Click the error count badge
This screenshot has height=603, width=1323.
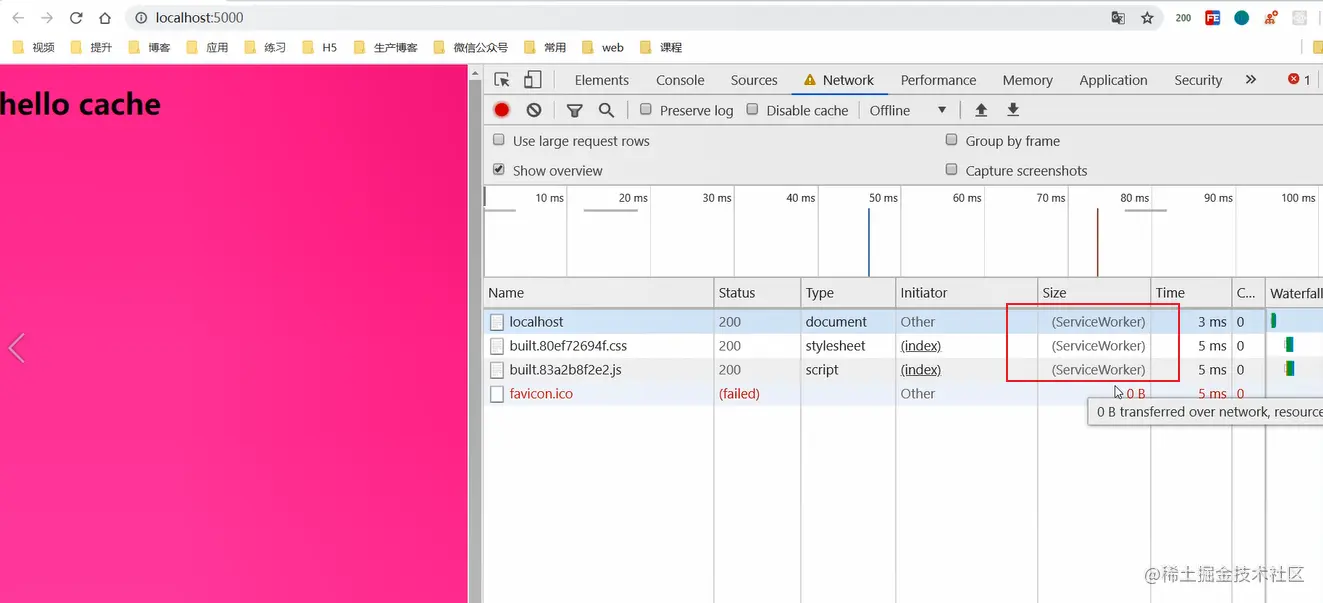(x=1299, y=80)
